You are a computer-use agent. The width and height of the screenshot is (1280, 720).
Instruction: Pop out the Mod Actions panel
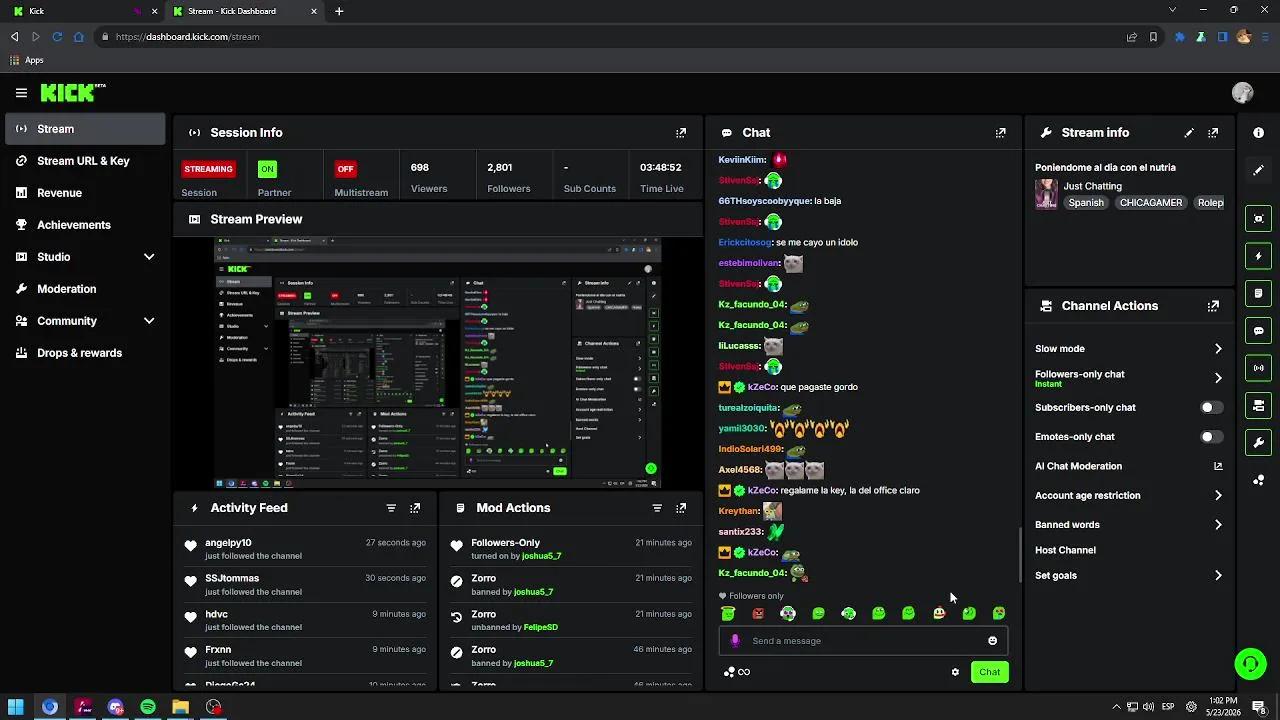click(x=681, y=508)
